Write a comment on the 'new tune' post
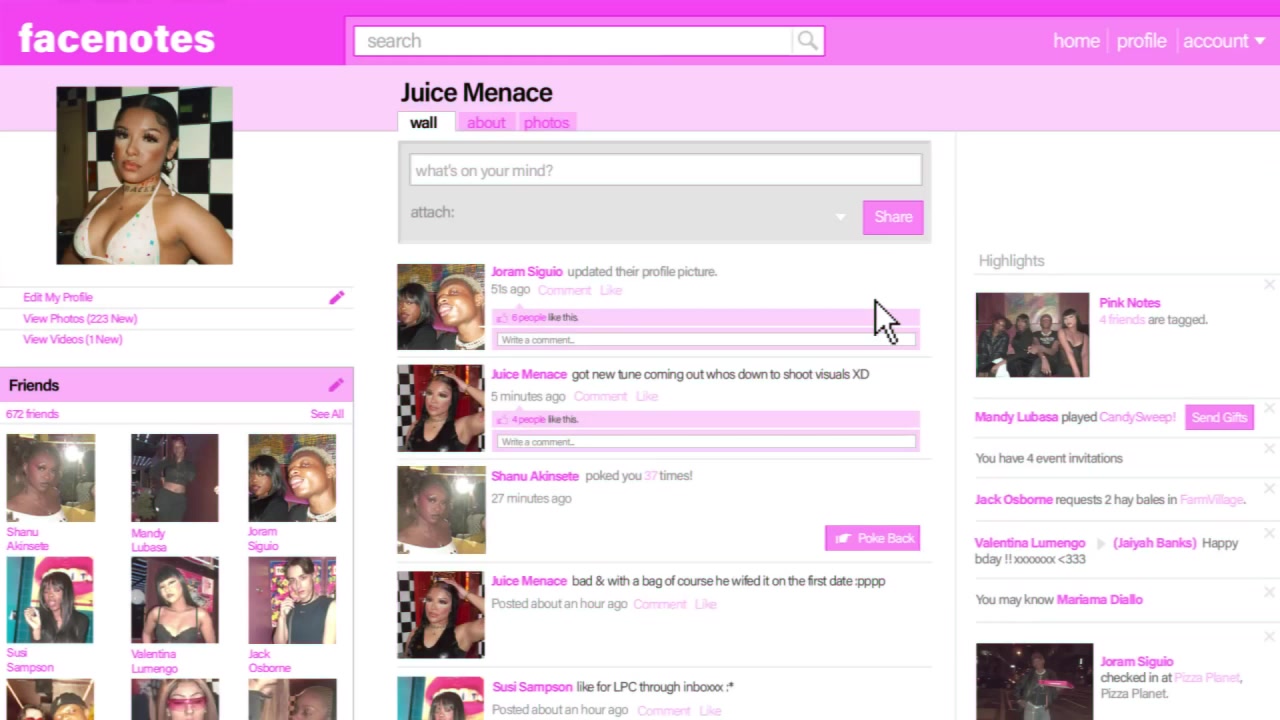This screenshot has width=1280, height=720. coord(706,442)
